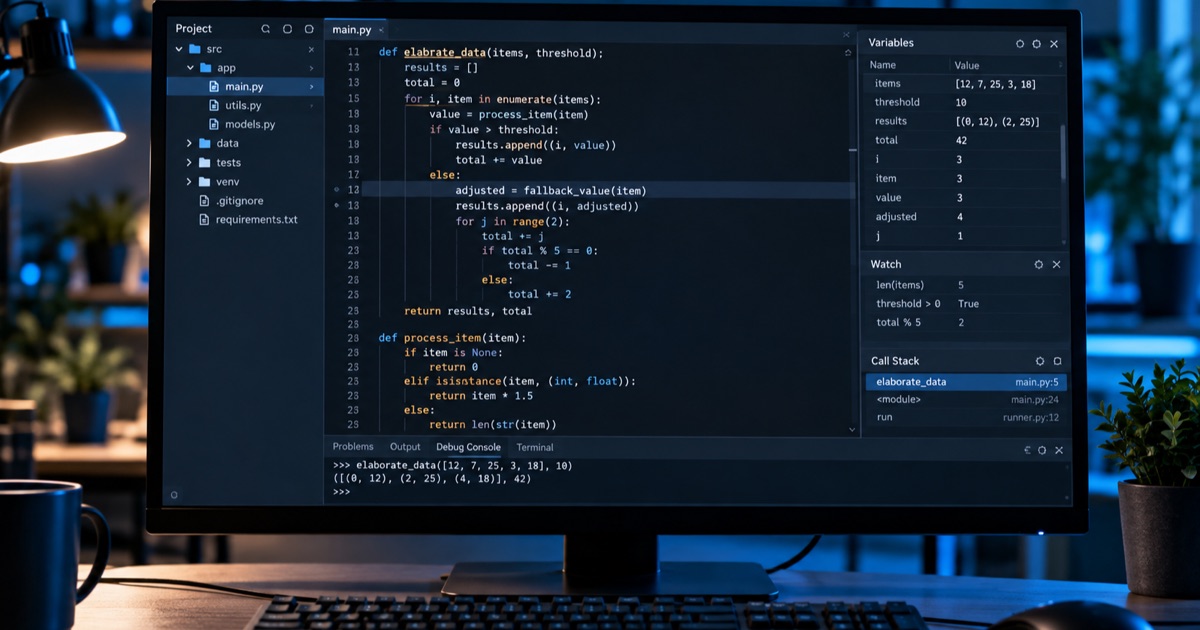
Task: Collapse the src folder chevron
Action: (x=180, y=49)
